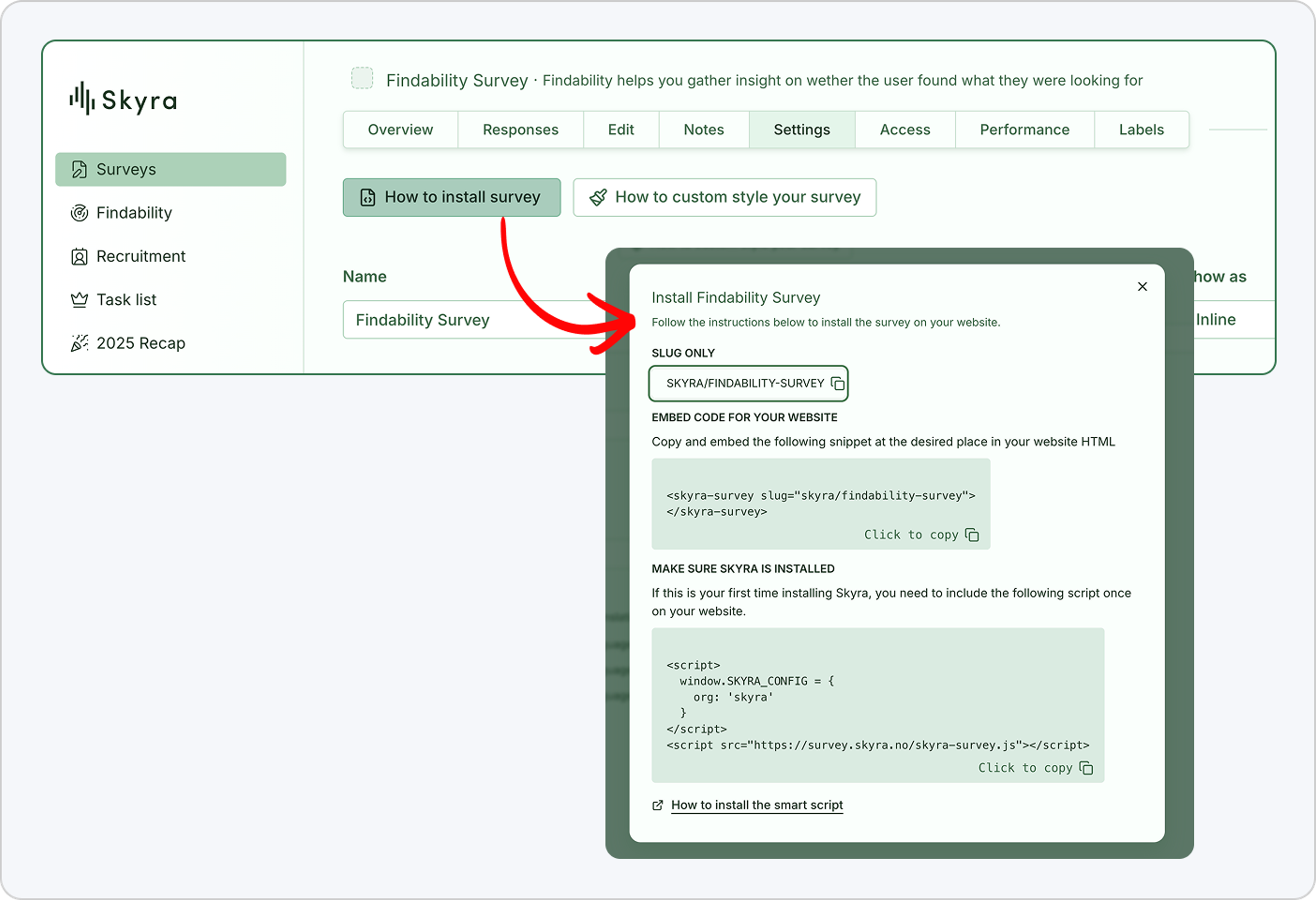Screen dimensions: 1316x900
Task: Click the Install Findability Survey heading
Action: click(735, 297)
